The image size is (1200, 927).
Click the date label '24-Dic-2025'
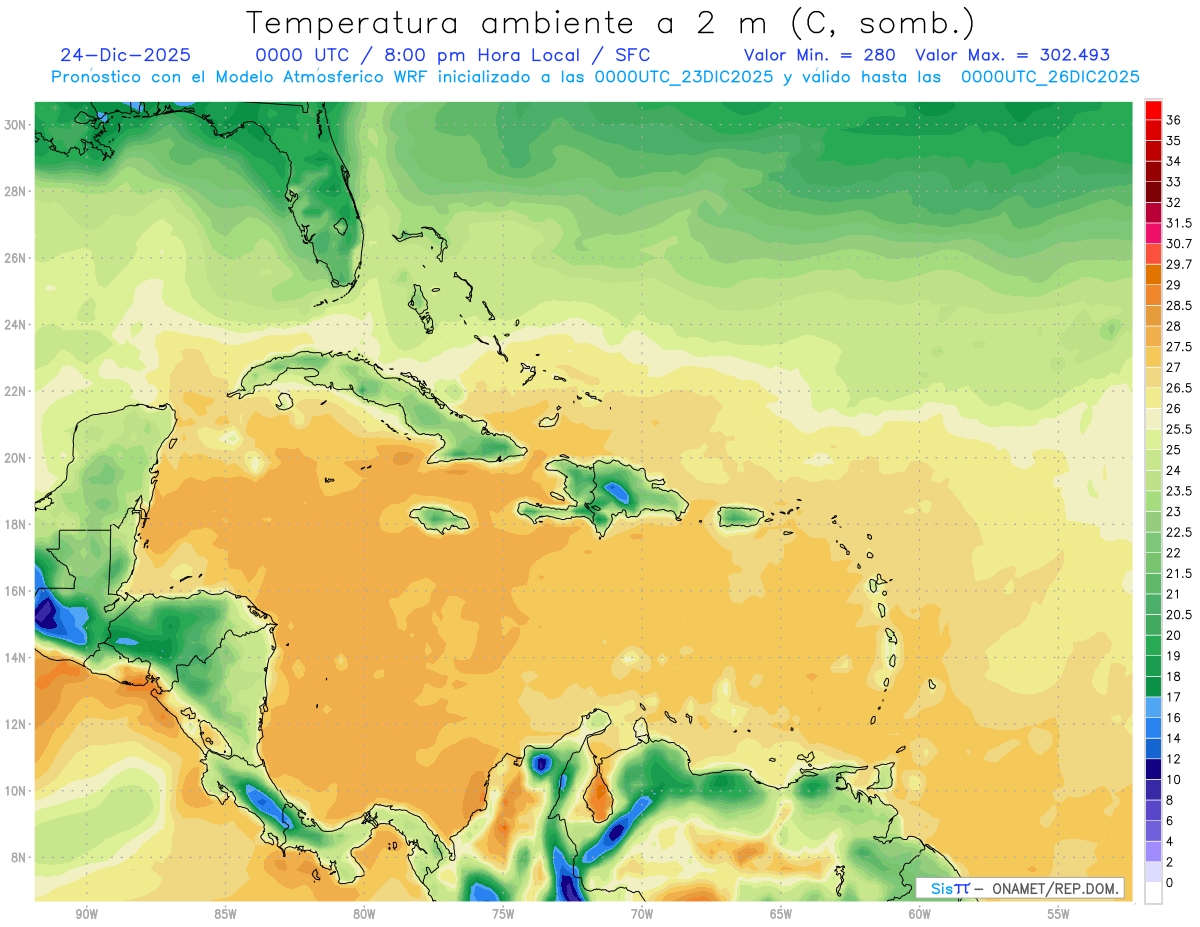point(125,55)
